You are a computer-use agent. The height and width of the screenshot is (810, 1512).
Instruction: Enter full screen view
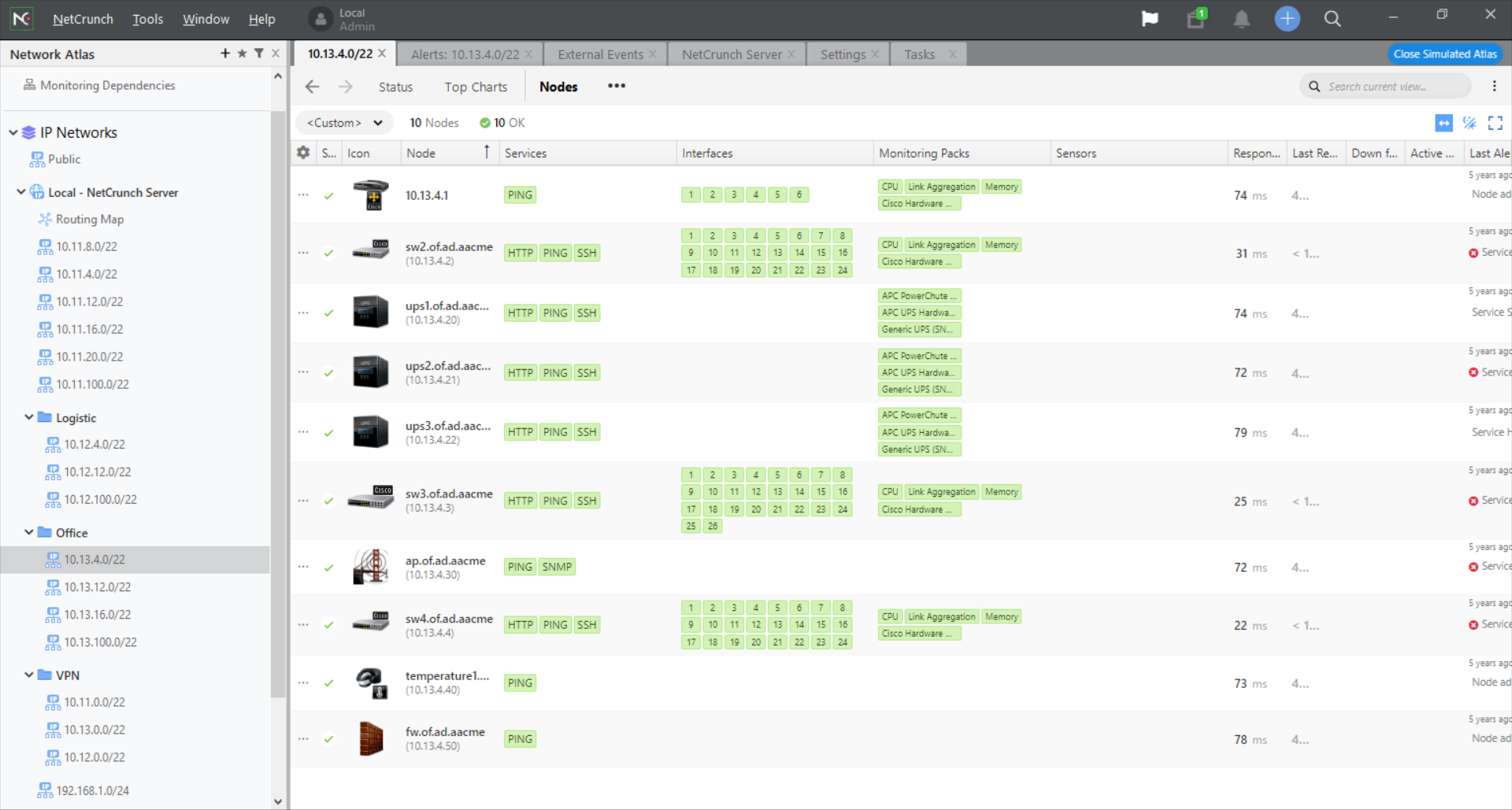(1495, 123)
